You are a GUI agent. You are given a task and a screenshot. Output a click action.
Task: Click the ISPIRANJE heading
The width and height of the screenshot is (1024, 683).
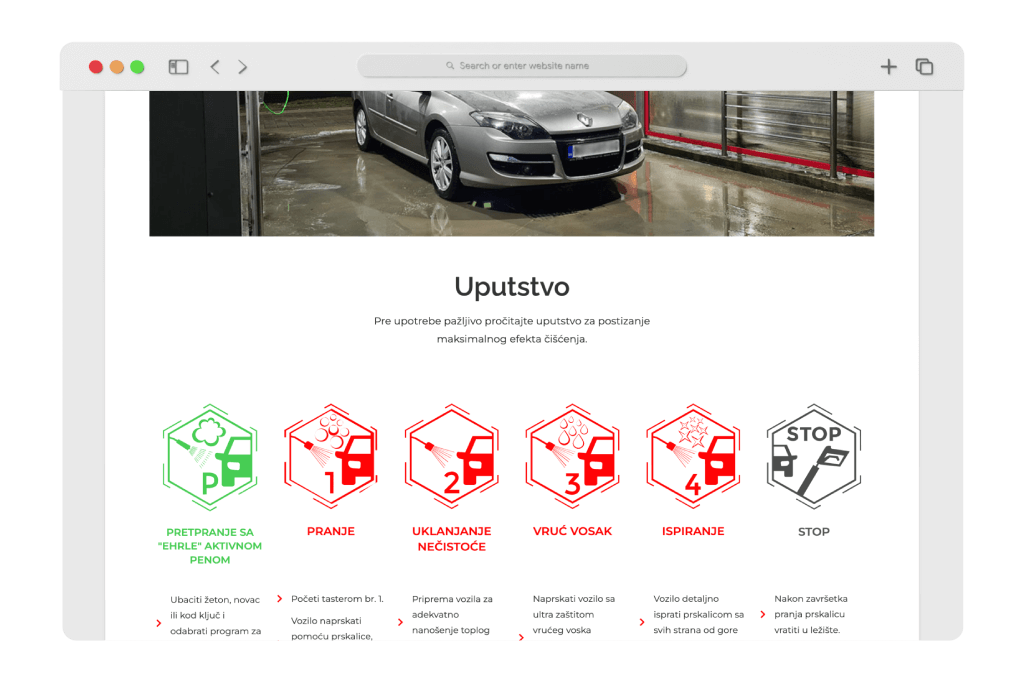pos(693,531)
